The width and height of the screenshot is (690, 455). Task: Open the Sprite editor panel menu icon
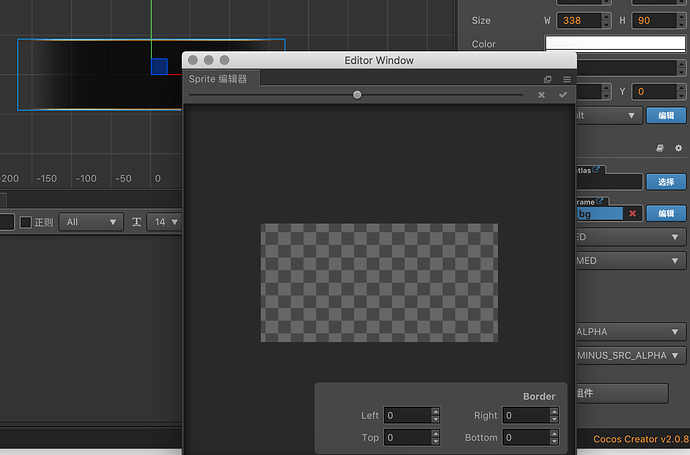click(x=566, y=79)
